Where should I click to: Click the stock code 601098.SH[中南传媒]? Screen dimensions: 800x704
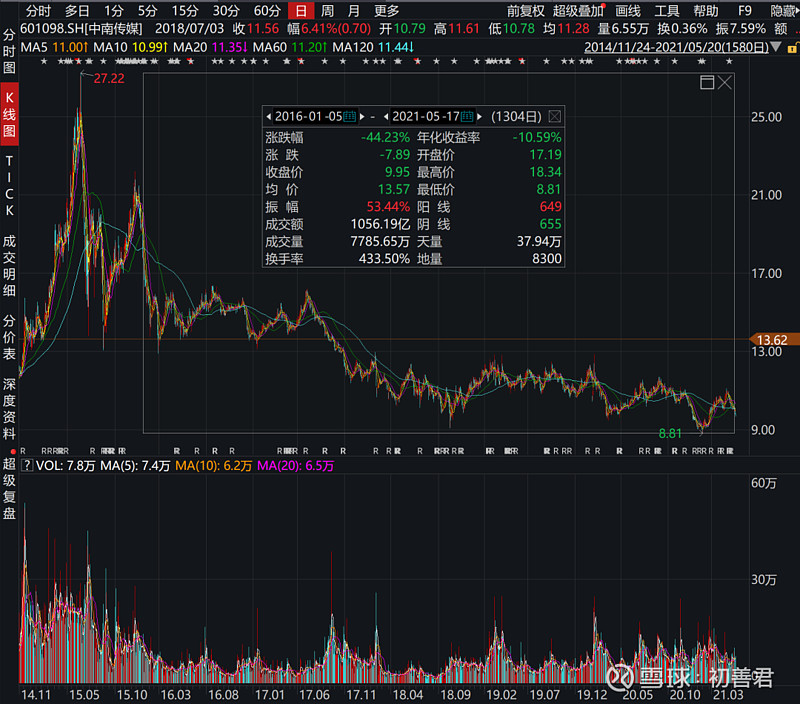coord(81,29)
